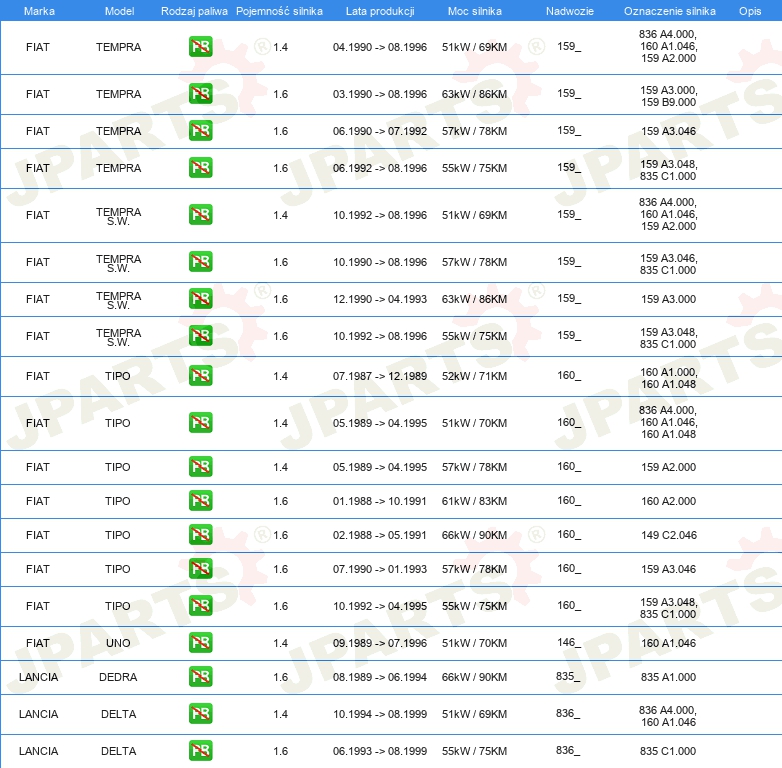Viewport: 782px width, 768px height.
Task: Click the Oznaczenie silnika column header
Action: [x=669, y=11]
